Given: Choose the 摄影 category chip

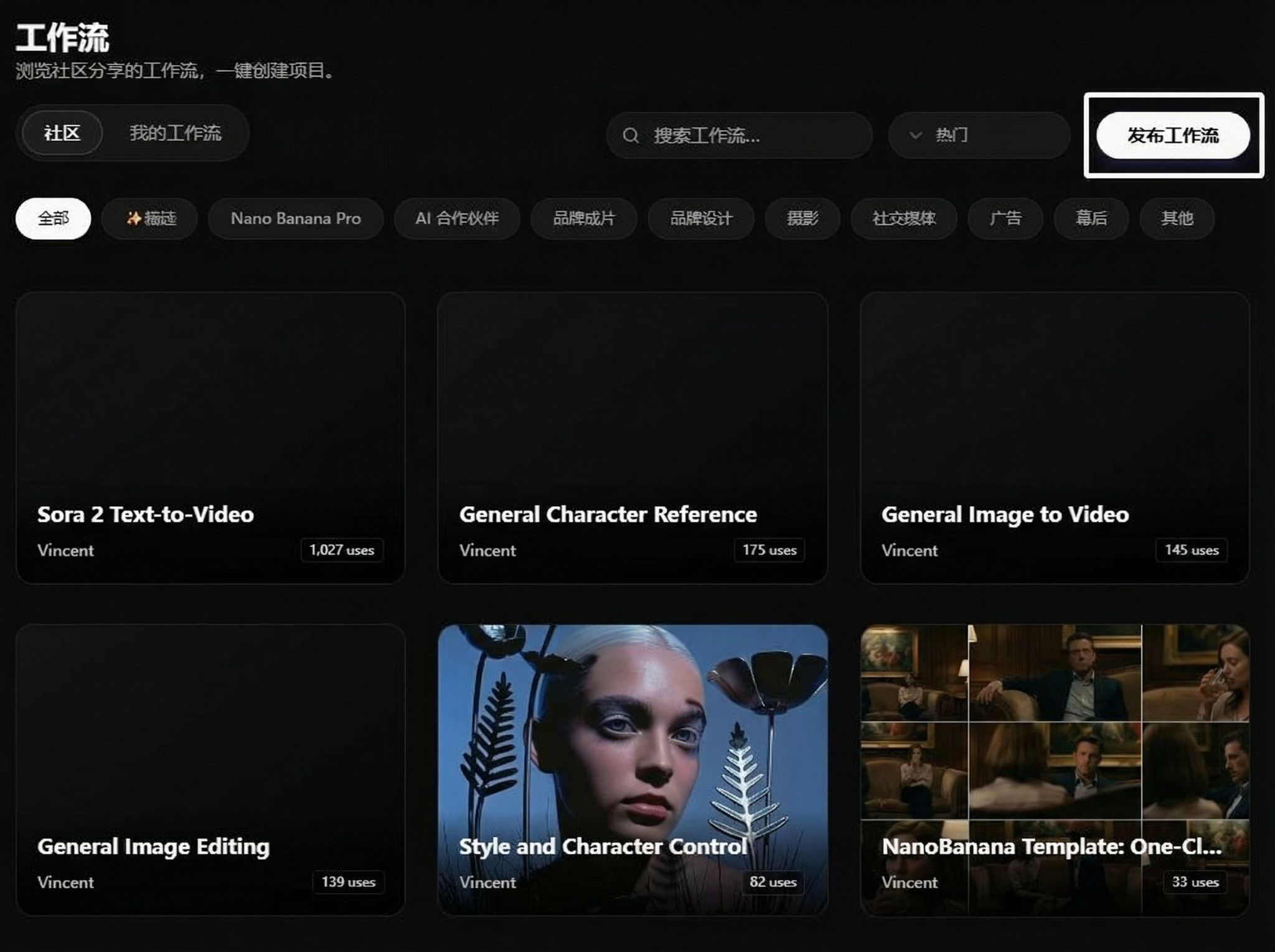Looking at the screenshot, I should (x=802, y=219).
